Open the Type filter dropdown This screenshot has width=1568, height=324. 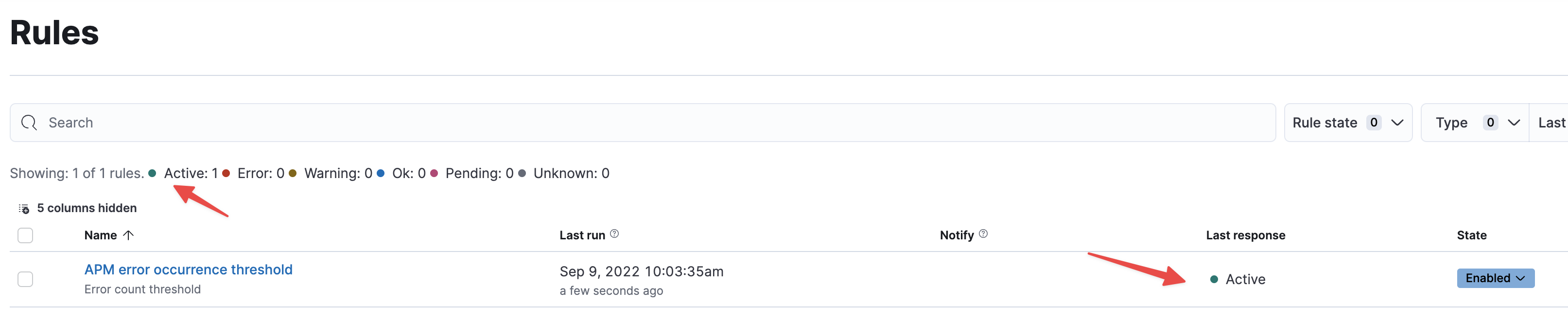pyautogui.click(x=1475, y=123)
